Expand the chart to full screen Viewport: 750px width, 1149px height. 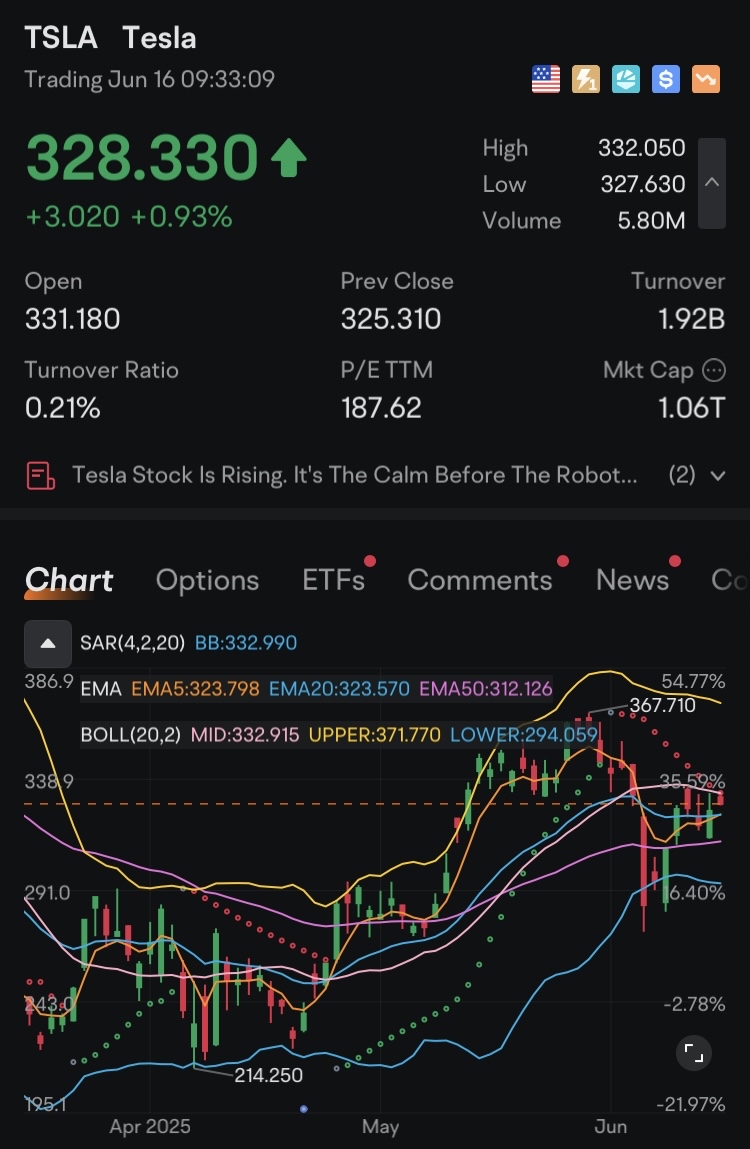pos(694,1054)
